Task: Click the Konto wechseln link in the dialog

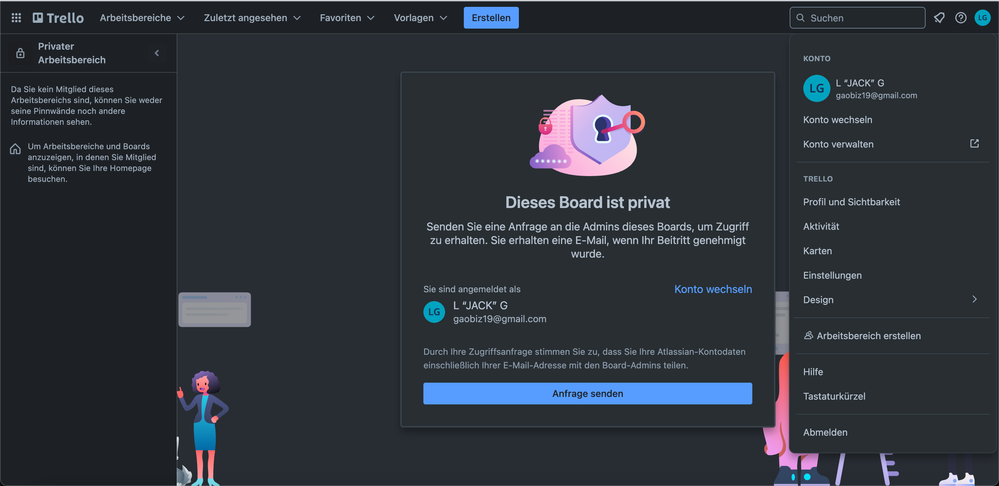Action: (x=713, y=289)
